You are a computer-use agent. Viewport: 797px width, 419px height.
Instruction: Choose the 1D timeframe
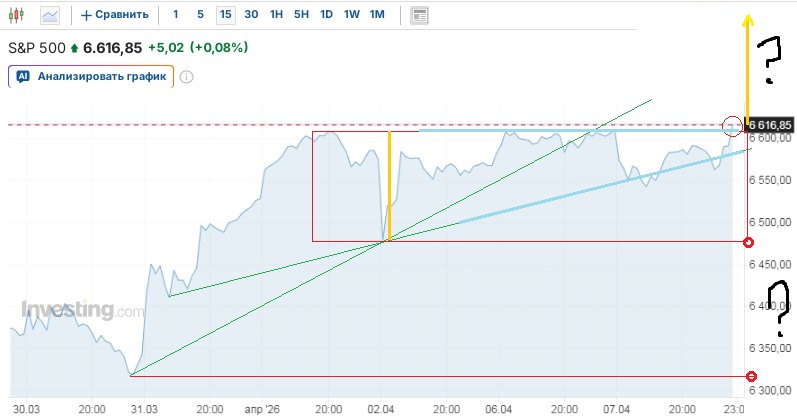tap(326, 15)
